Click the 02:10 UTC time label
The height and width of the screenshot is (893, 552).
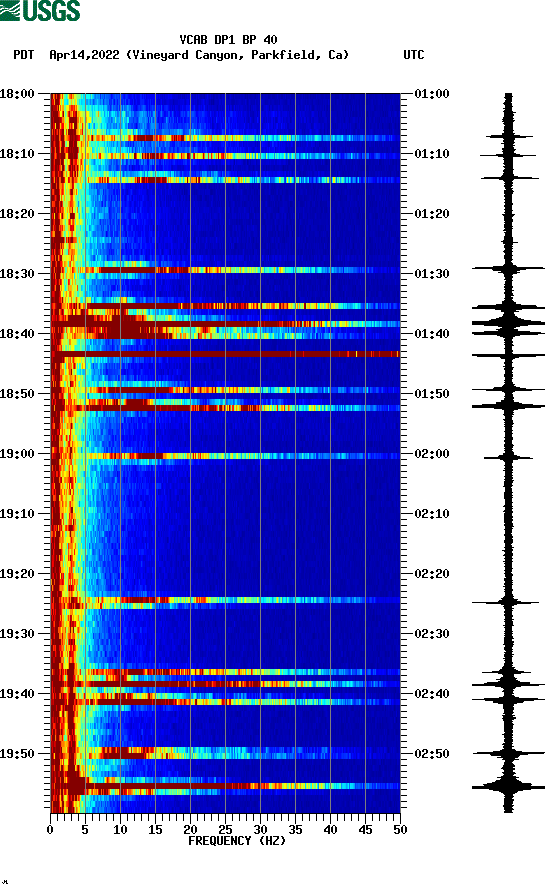432,514
